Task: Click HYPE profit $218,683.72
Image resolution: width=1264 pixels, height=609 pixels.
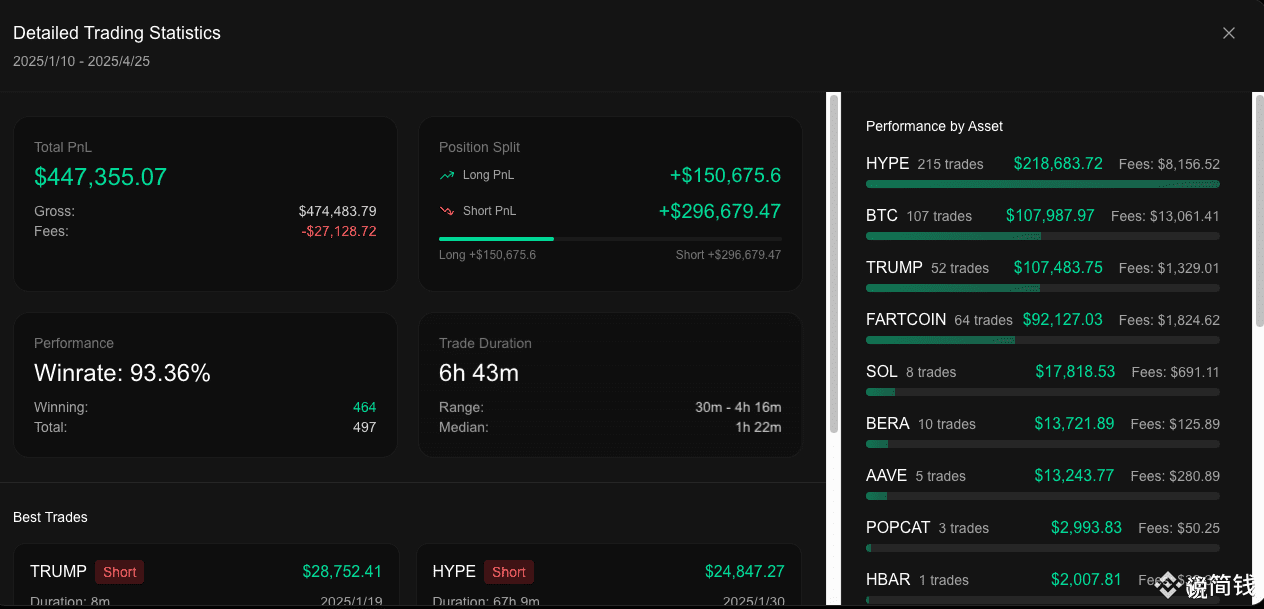Action: point(1058,163)
